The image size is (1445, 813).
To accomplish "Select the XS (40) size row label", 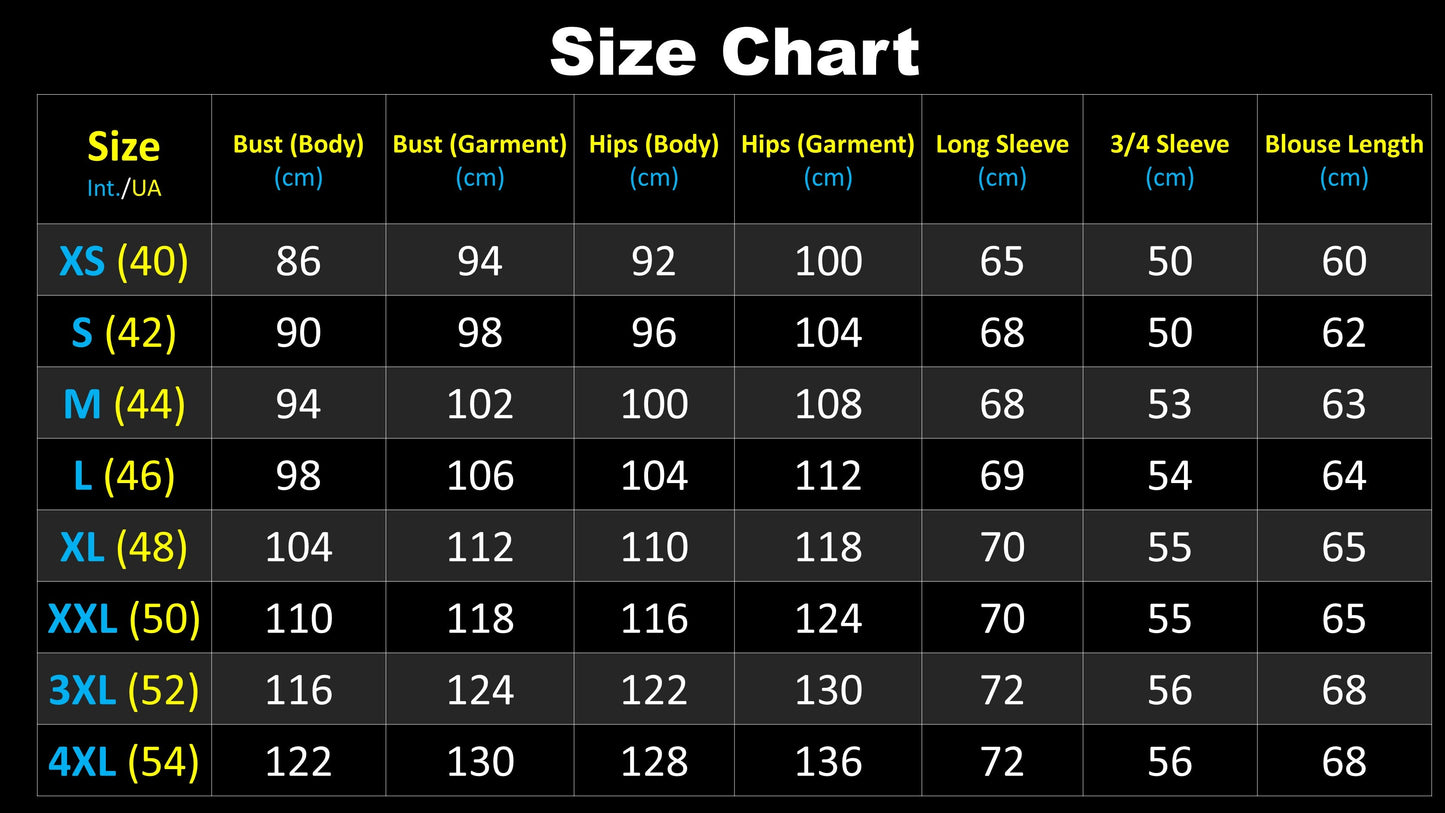I will [x=124, y=261].
